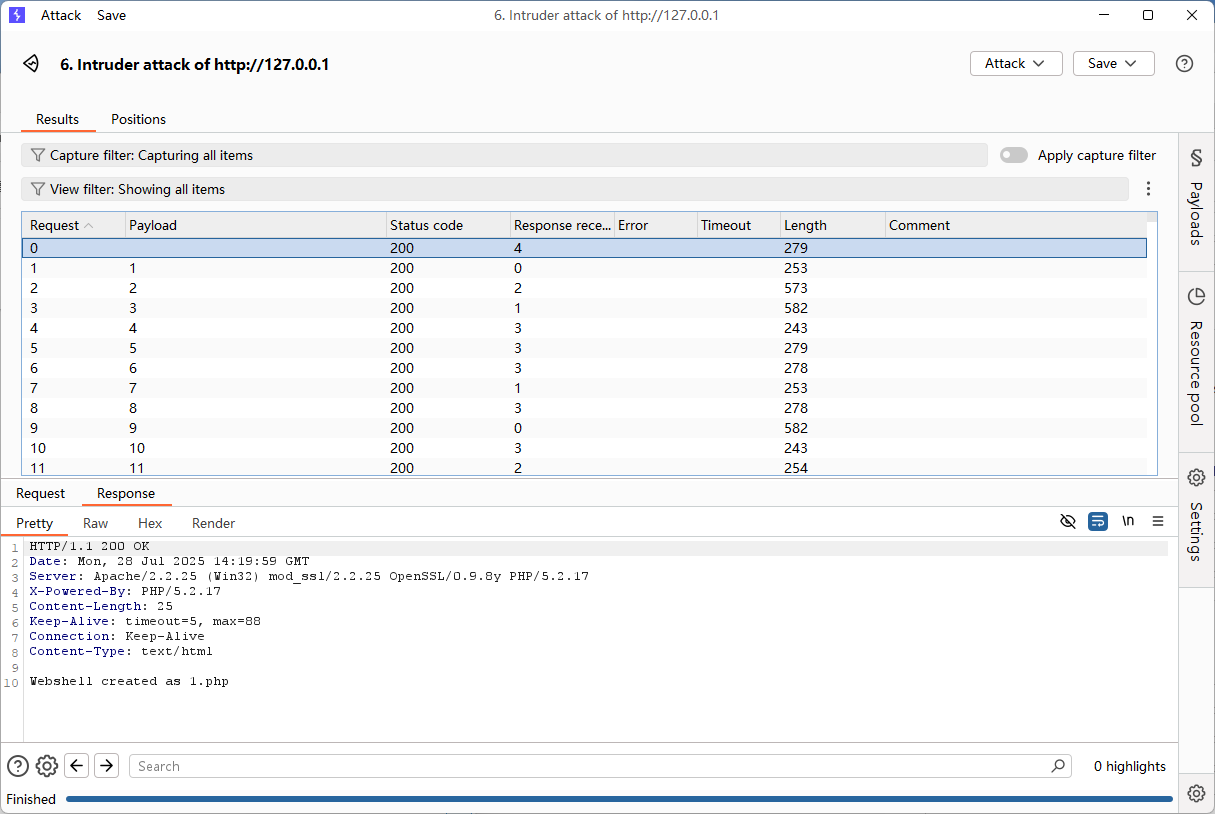Switch to the Results tab

(x=58, y=119)
